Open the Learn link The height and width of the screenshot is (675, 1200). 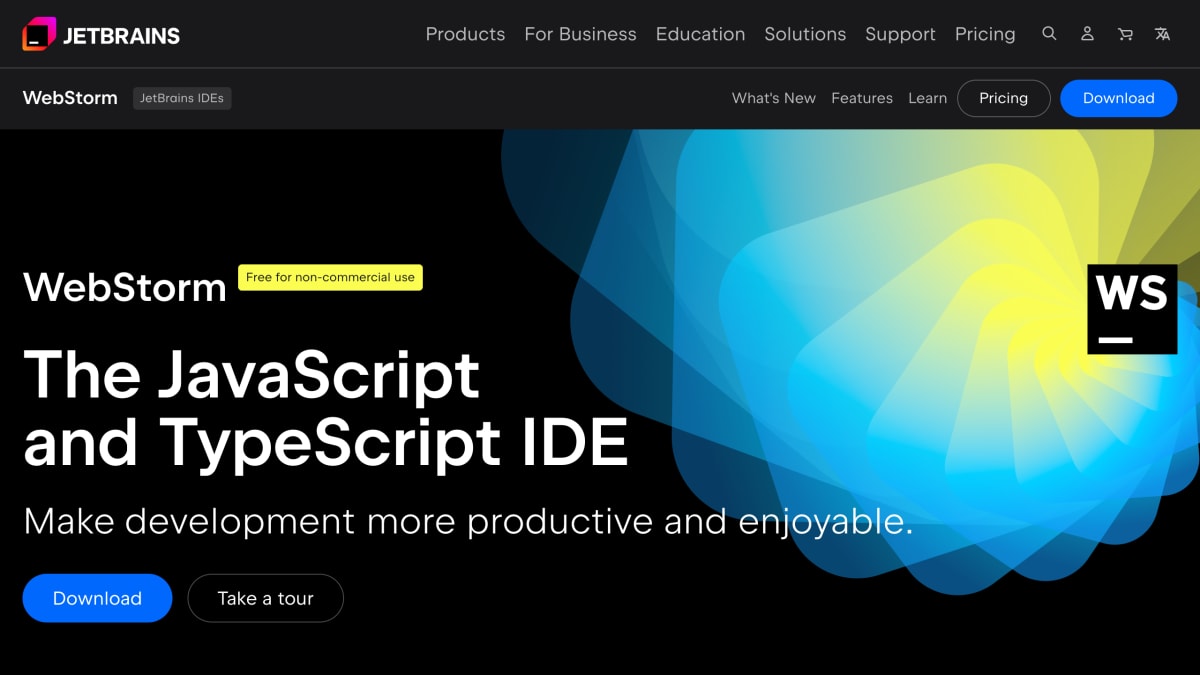[x=927, y=98]
